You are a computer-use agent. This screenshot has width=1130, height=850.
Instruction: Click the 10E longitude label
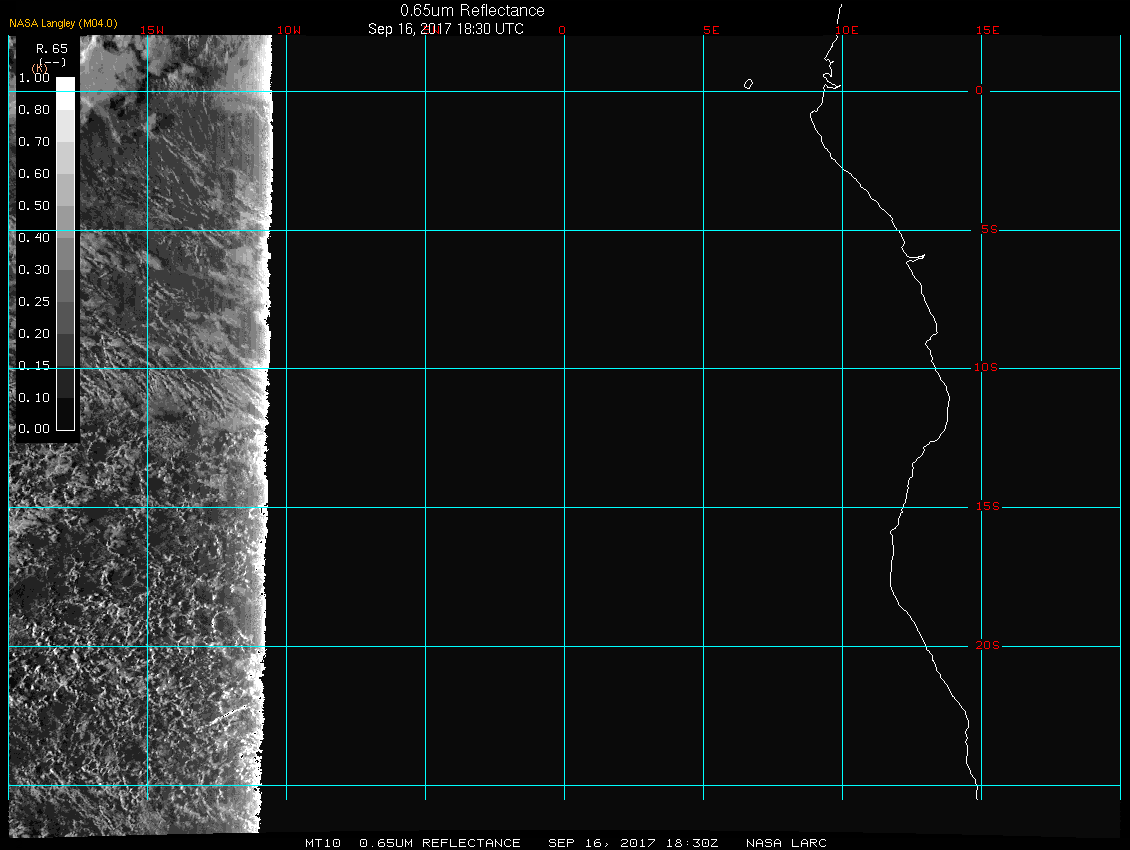point(846,30)
